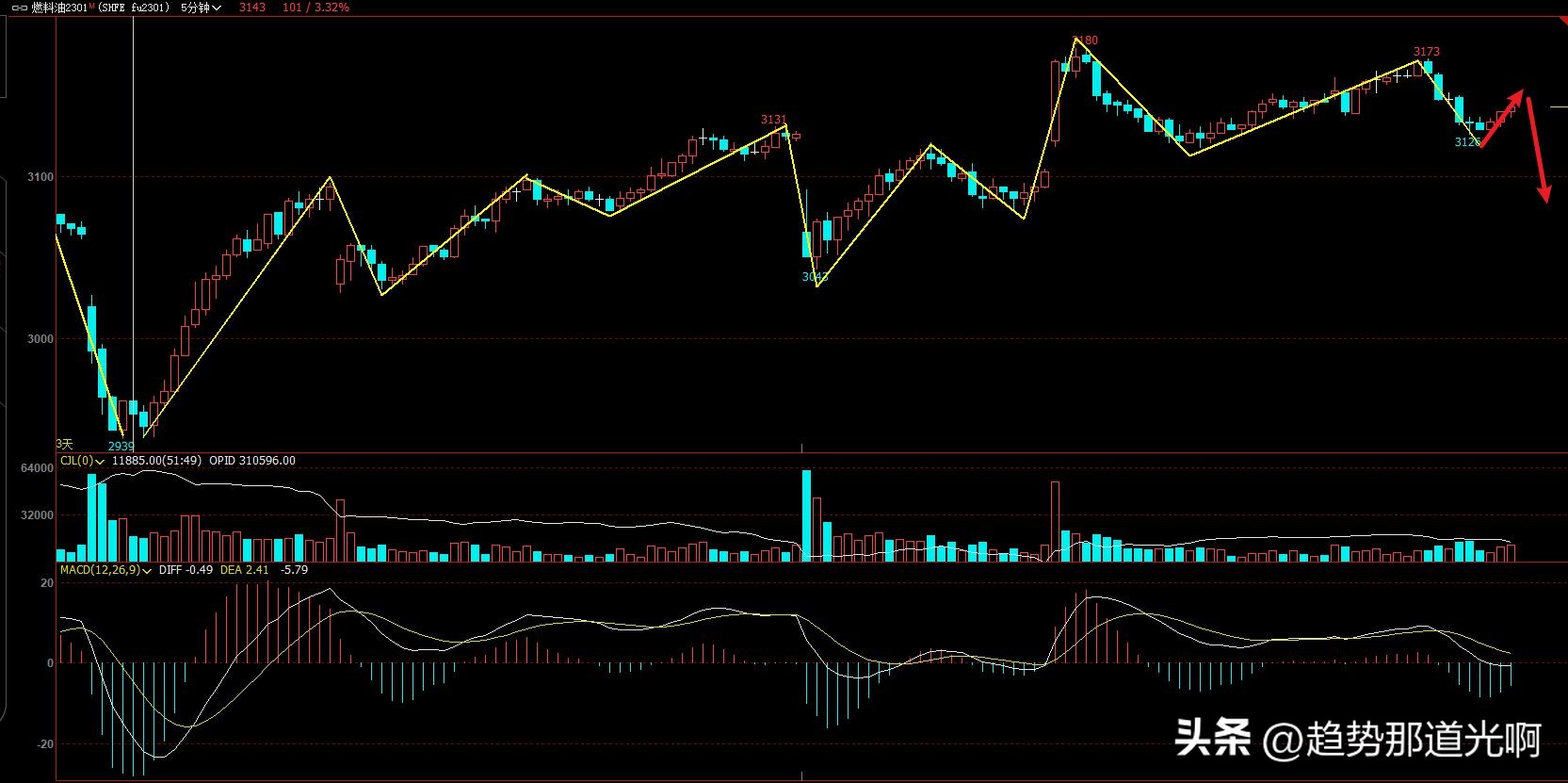Viewport: 1568px width, 783px height.
Task: Click the OPID 310596.00 value
Action: pos(252,461)
